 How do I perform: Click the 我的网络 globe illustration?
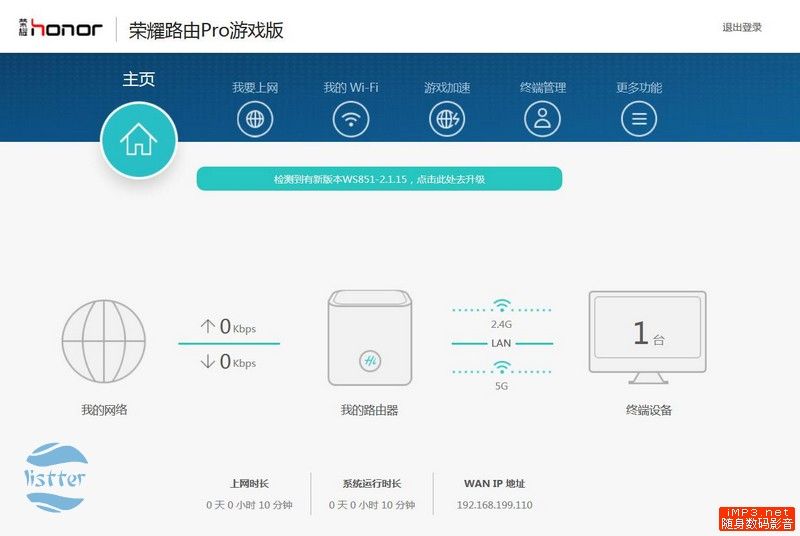(x=104, y=341)
